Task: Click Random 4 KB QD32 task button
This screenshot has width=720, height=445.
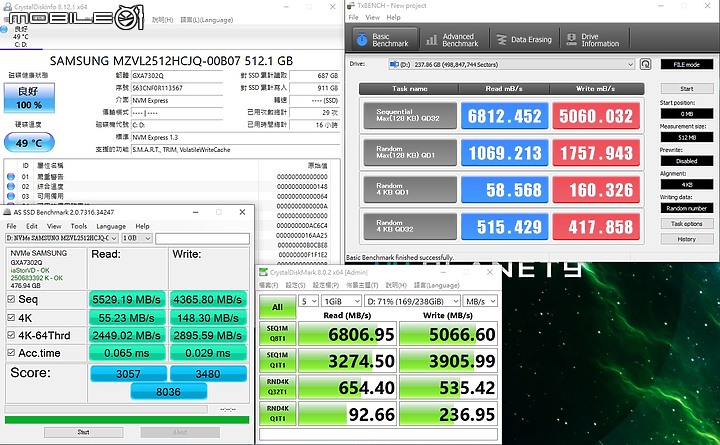Action: [x=410, y=225]
